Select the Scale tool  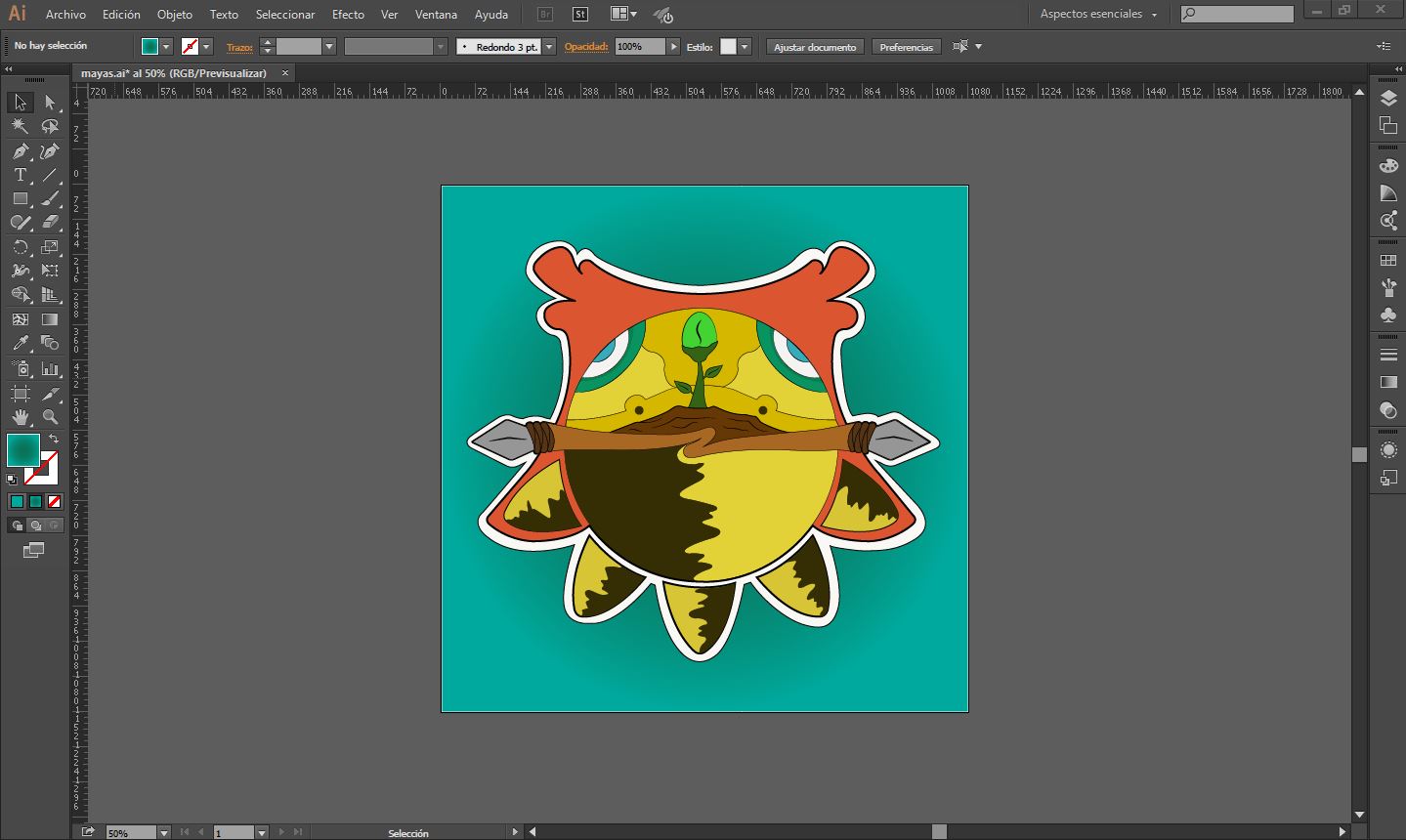[x=50, y=247]
